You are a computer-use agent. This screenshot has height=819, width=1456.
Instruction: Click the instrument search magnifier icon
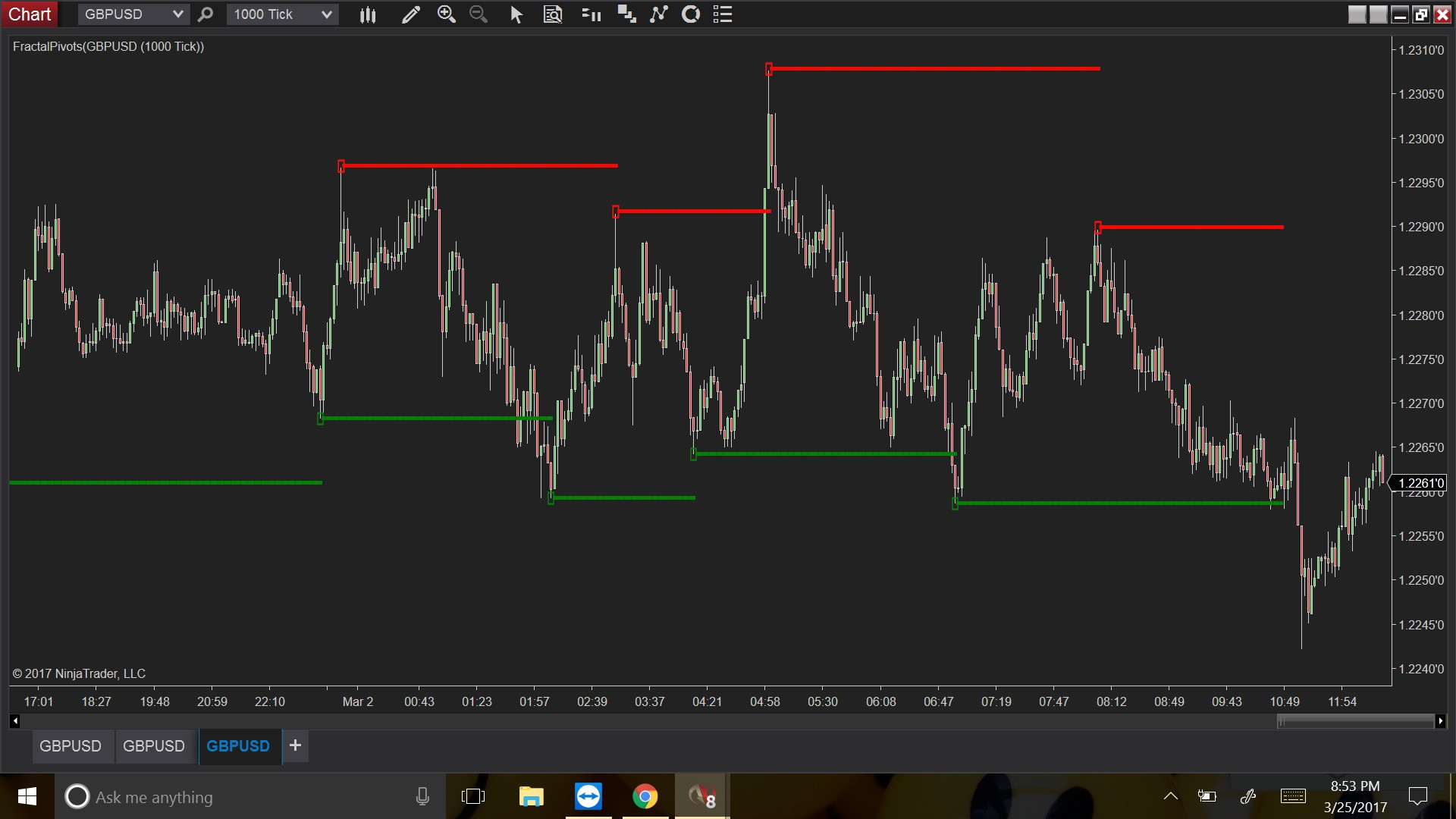point(206,14)
